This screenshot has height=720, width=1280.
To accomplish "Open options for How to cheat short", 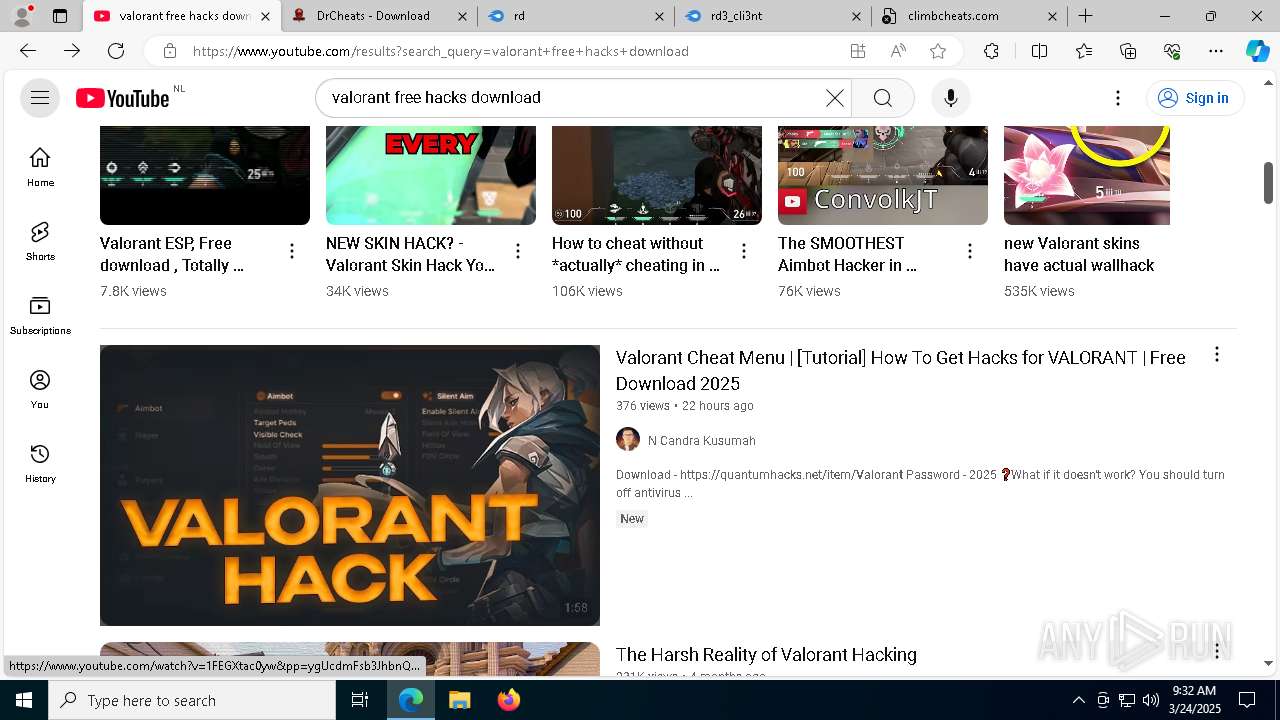I will (x=744, y=251).
